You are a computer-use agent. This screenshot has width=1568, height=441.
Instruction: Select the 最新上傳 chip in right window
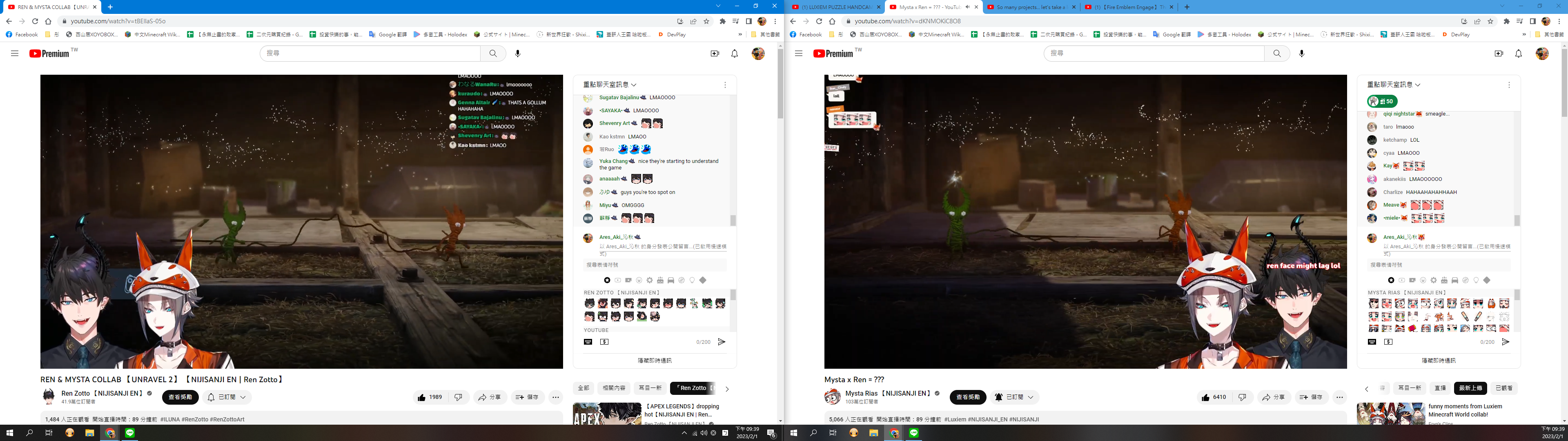[x=1470, y=388]
